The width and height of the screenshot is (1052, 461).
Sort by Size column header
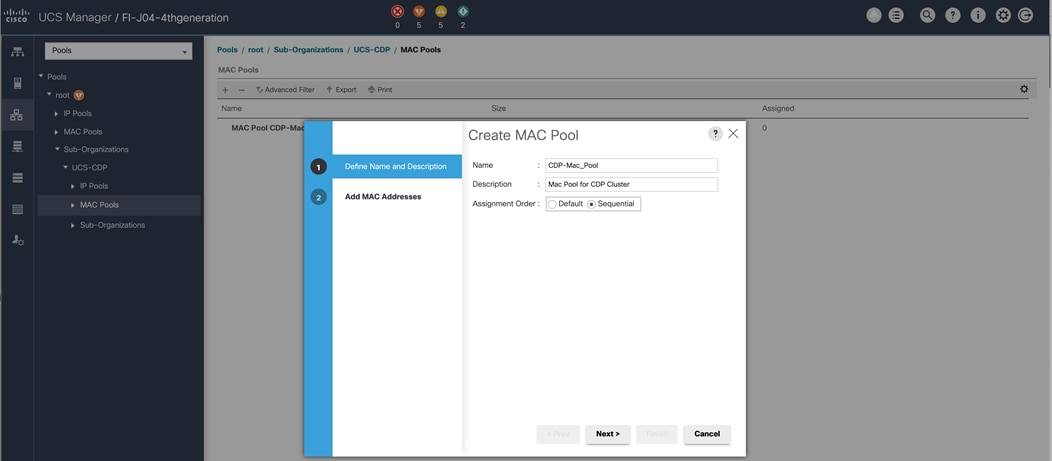coord(498,108)
